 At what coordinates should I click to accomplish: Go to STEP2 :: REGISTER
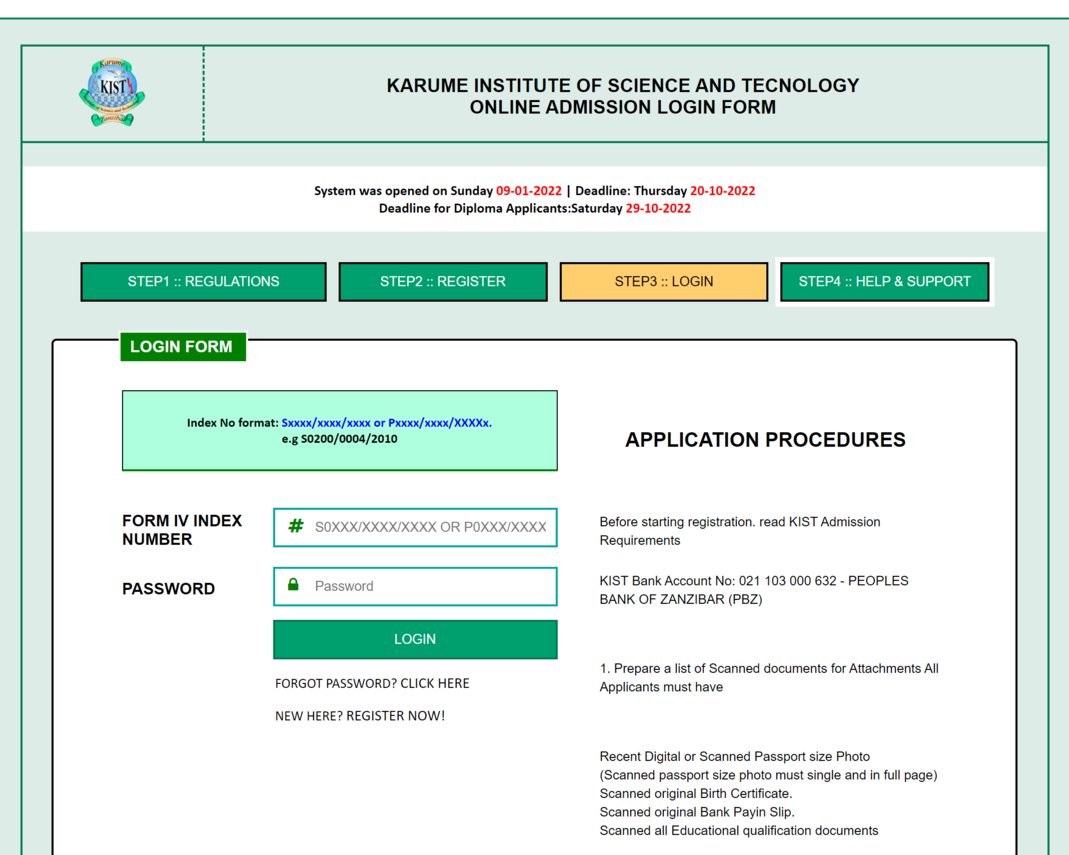442,281
